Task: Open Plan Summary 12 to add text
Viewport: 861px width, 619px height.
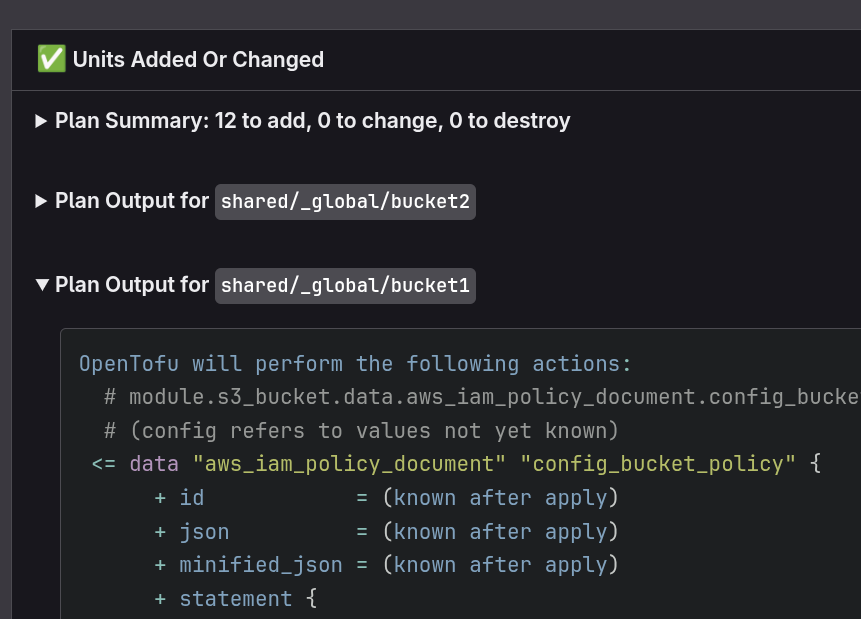Action: [x=312, y=121]
